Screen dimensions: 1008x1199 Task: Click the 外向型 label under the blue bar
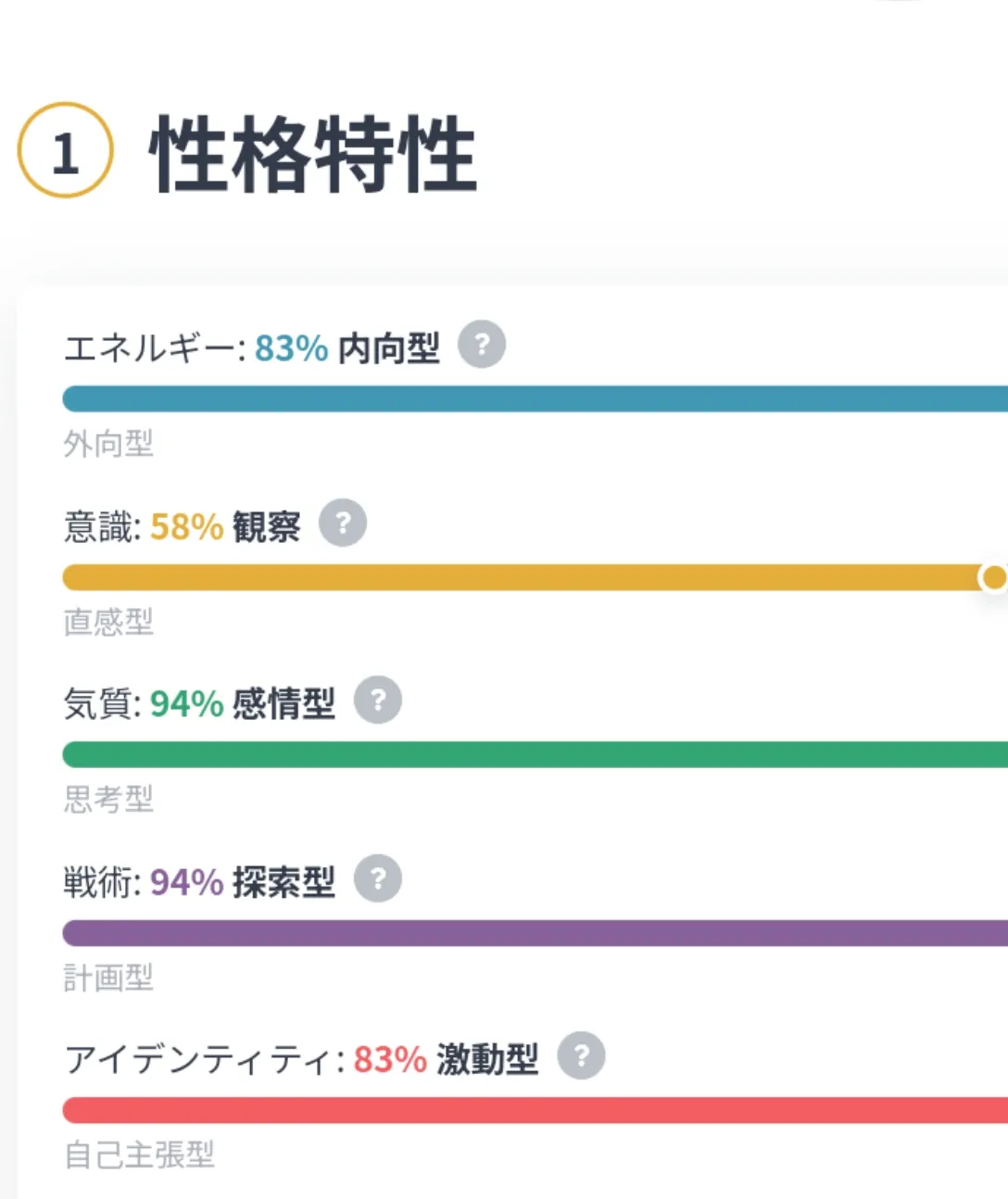pos(108,444)
